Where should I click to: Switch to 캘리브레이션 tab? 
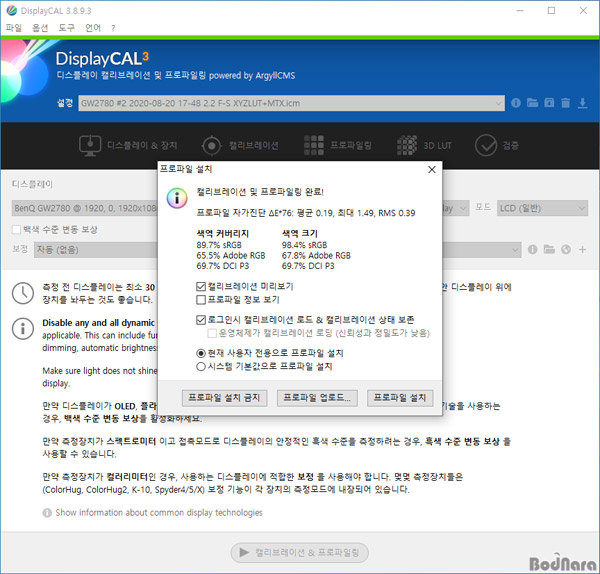click(x=240, y=145)
